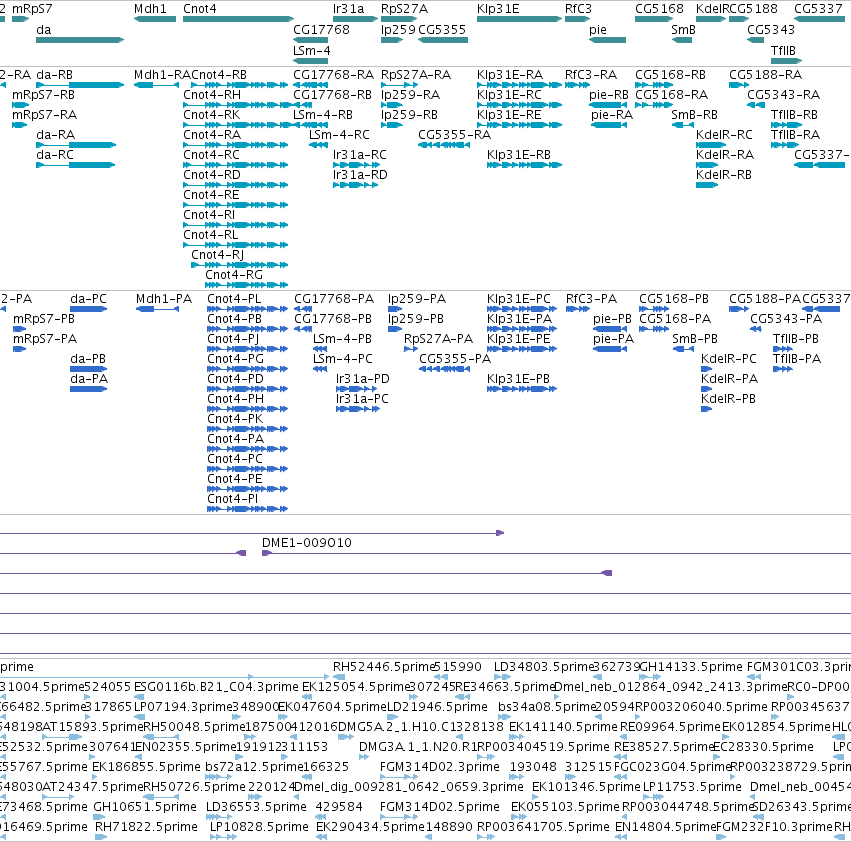Select the Cnot4-PL protein label
851x842 pixels.
pos(234,299)
